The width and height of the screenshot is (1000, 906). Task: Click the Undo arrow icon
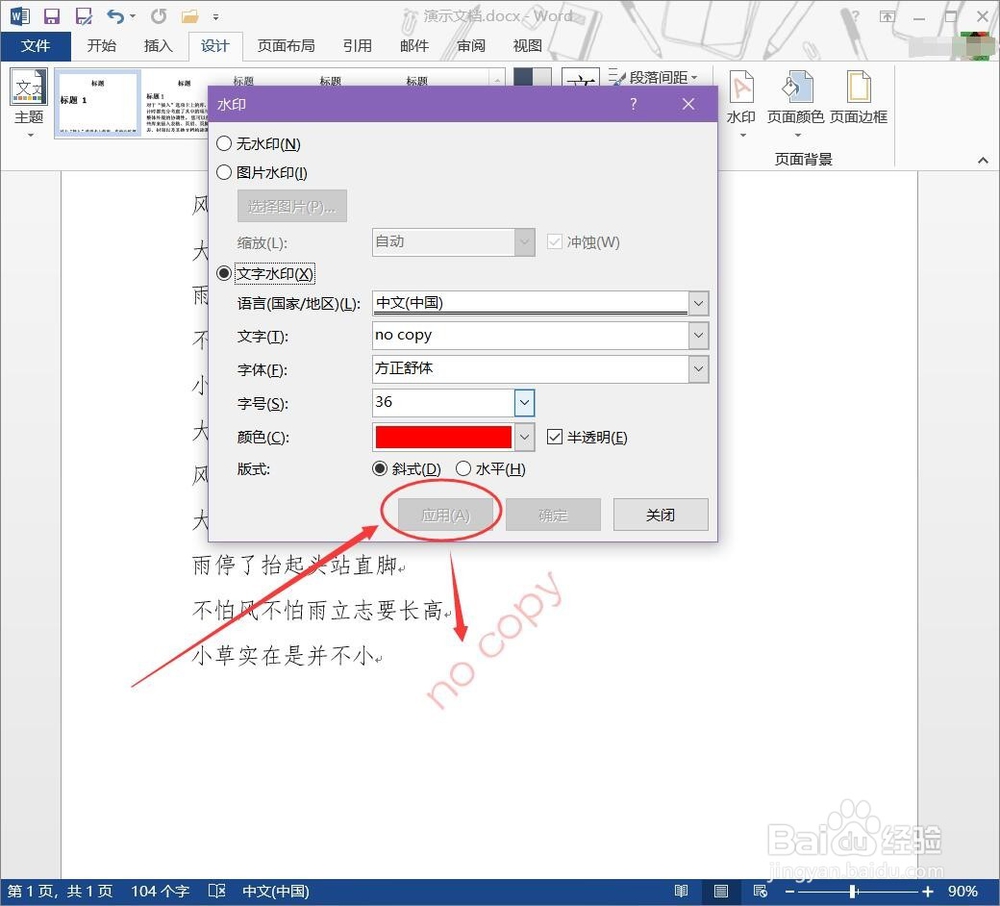click(x=116, y=15)
